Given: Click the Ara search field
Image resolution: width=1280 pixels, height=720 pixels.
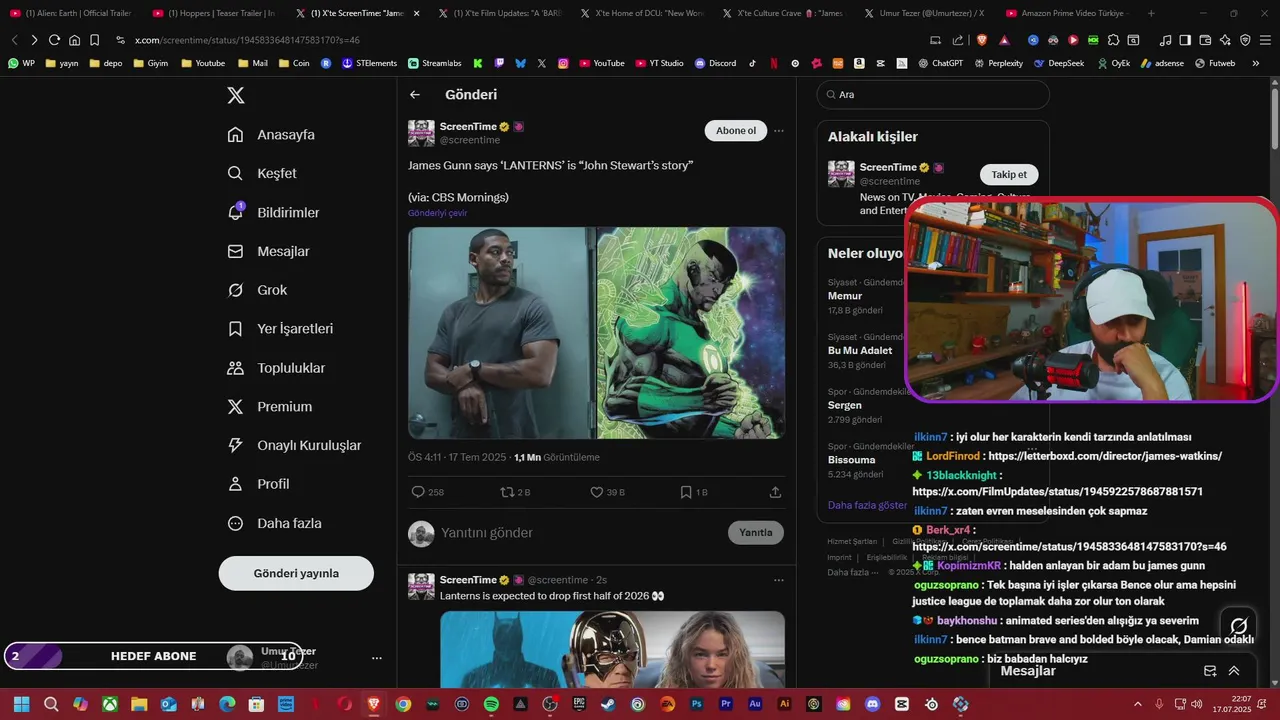Looking at the screenshot, I should [x=933, y=95].
